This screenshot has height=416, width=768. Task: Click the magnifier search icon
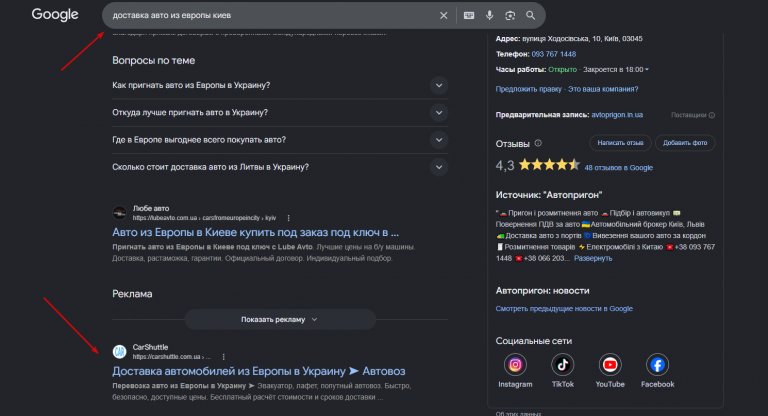click(530, 16)
